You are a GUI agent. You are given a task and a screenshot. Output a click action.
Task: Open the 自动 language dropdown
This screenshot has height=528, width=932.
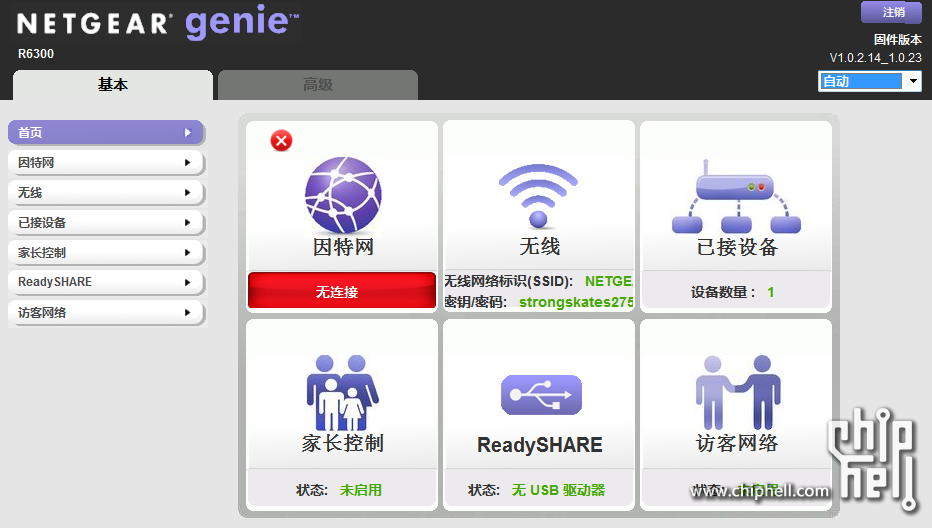[x=870, y=81]
